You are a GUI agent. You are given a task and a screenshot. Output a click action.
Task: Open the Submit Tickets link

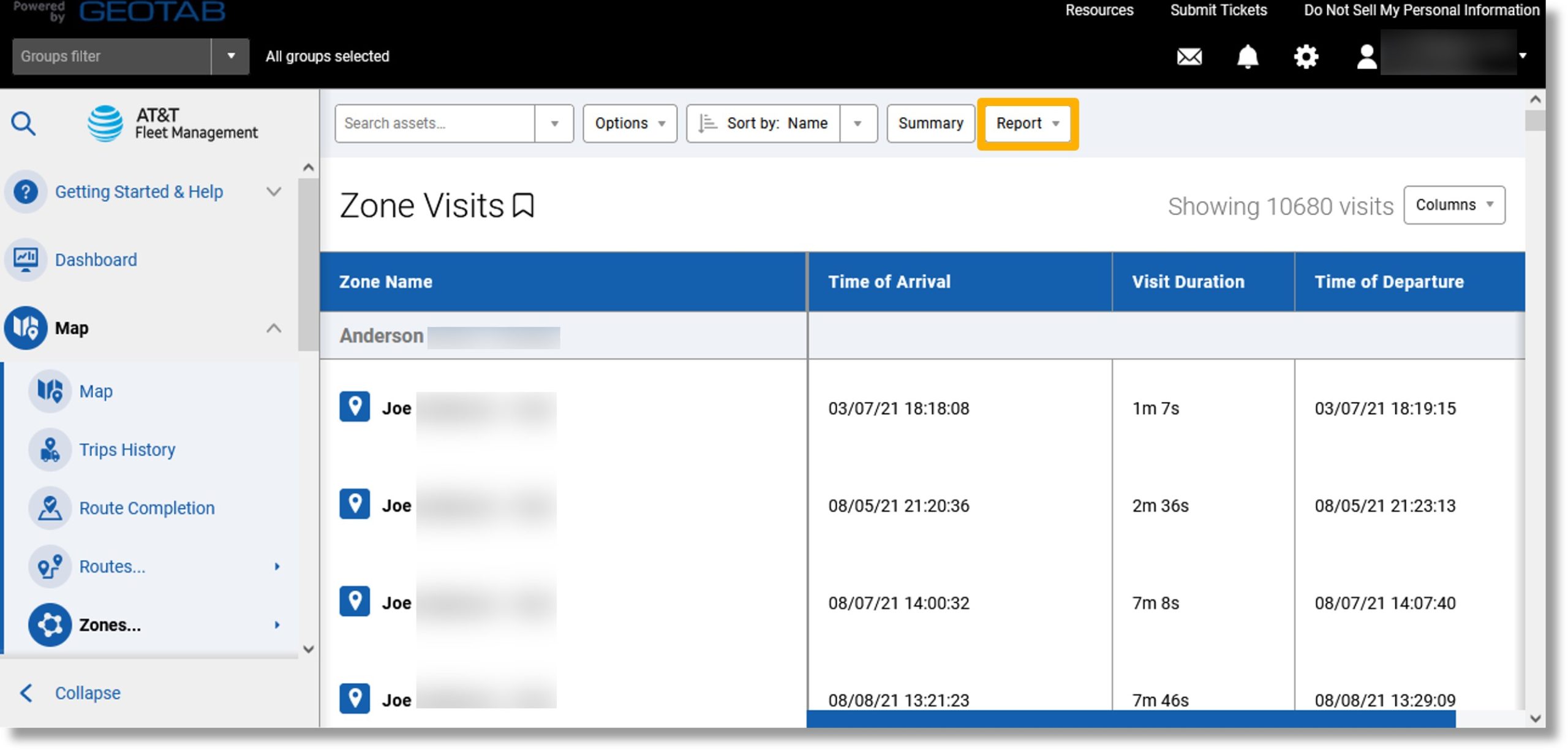point(1218,10)
